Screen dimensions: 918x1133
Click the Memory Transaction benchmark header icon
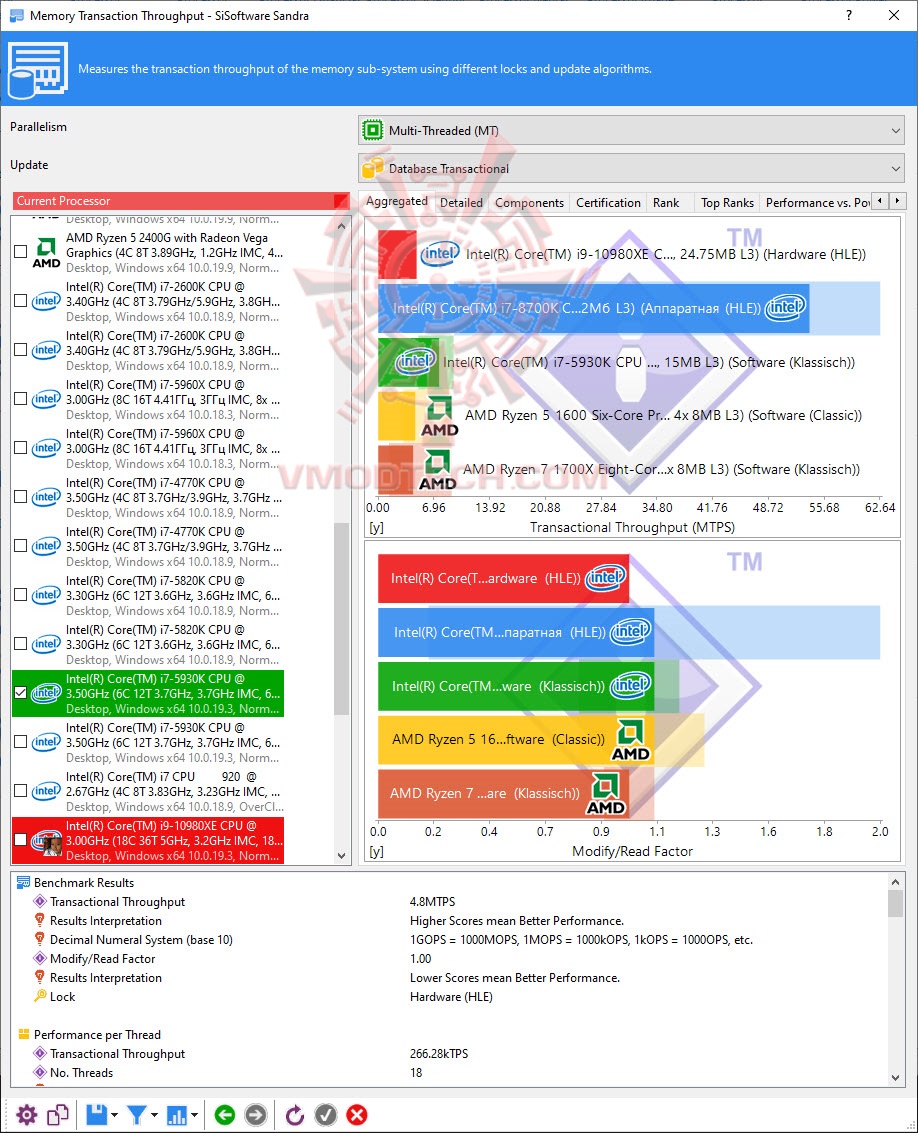click(x=38, y=69)
